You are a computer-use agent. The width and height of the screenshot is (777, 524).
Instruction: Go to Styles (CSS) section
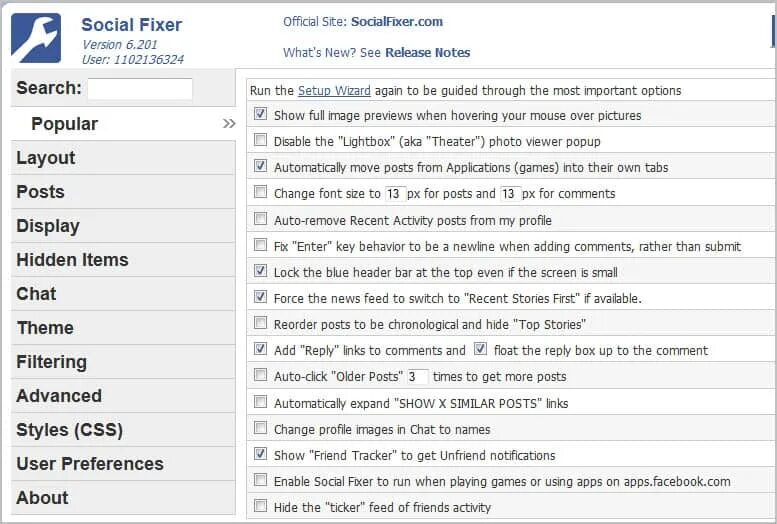pos(69,430)
